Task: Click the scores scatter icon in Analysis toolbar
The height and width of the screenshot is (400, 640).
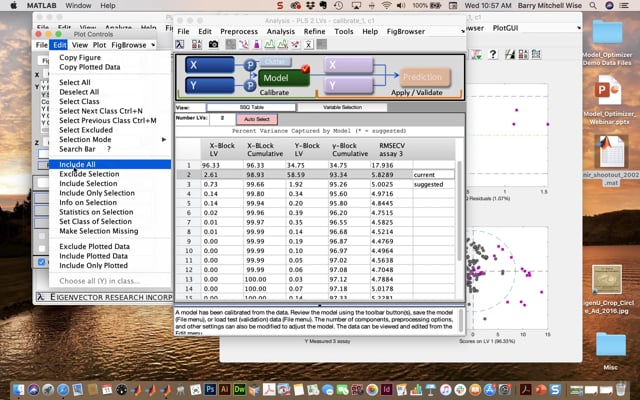Action: pyautogui.click(x=295, y=44)
